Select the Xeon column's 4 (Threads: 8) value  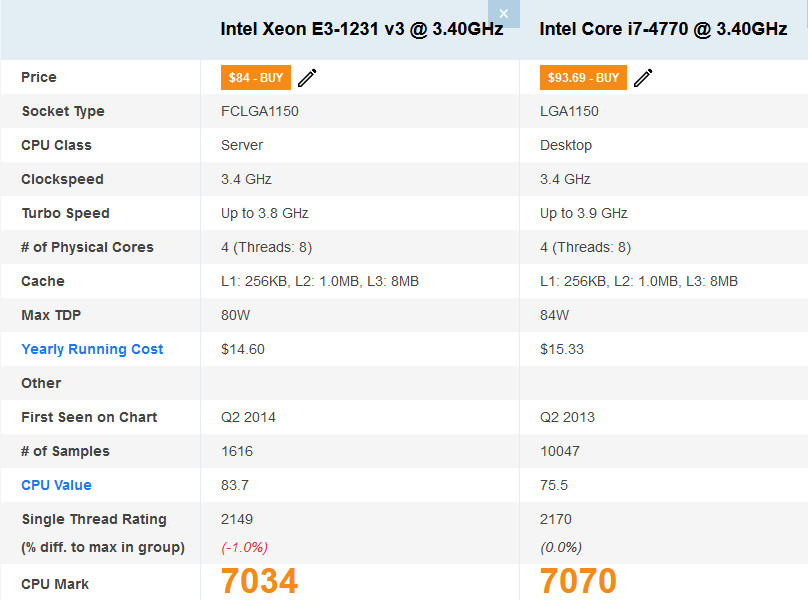[266, 247]
